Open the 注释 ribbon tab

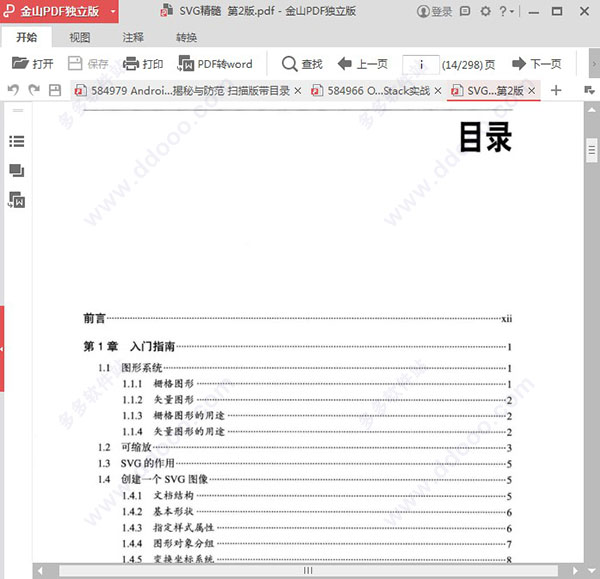click(x=133, y=37)
